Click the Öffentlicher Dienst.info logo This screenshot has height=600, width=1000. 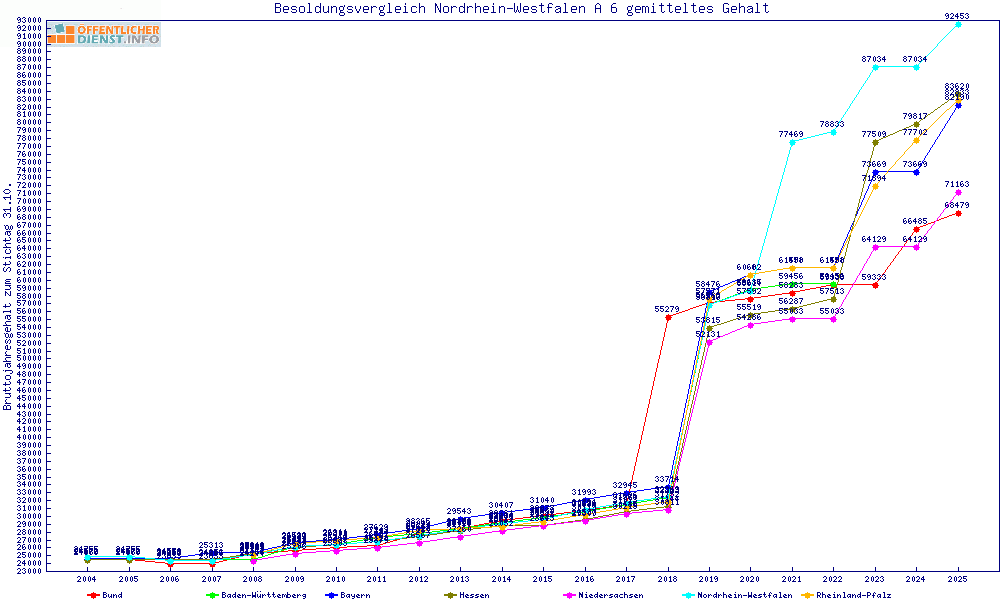[103, 35]
